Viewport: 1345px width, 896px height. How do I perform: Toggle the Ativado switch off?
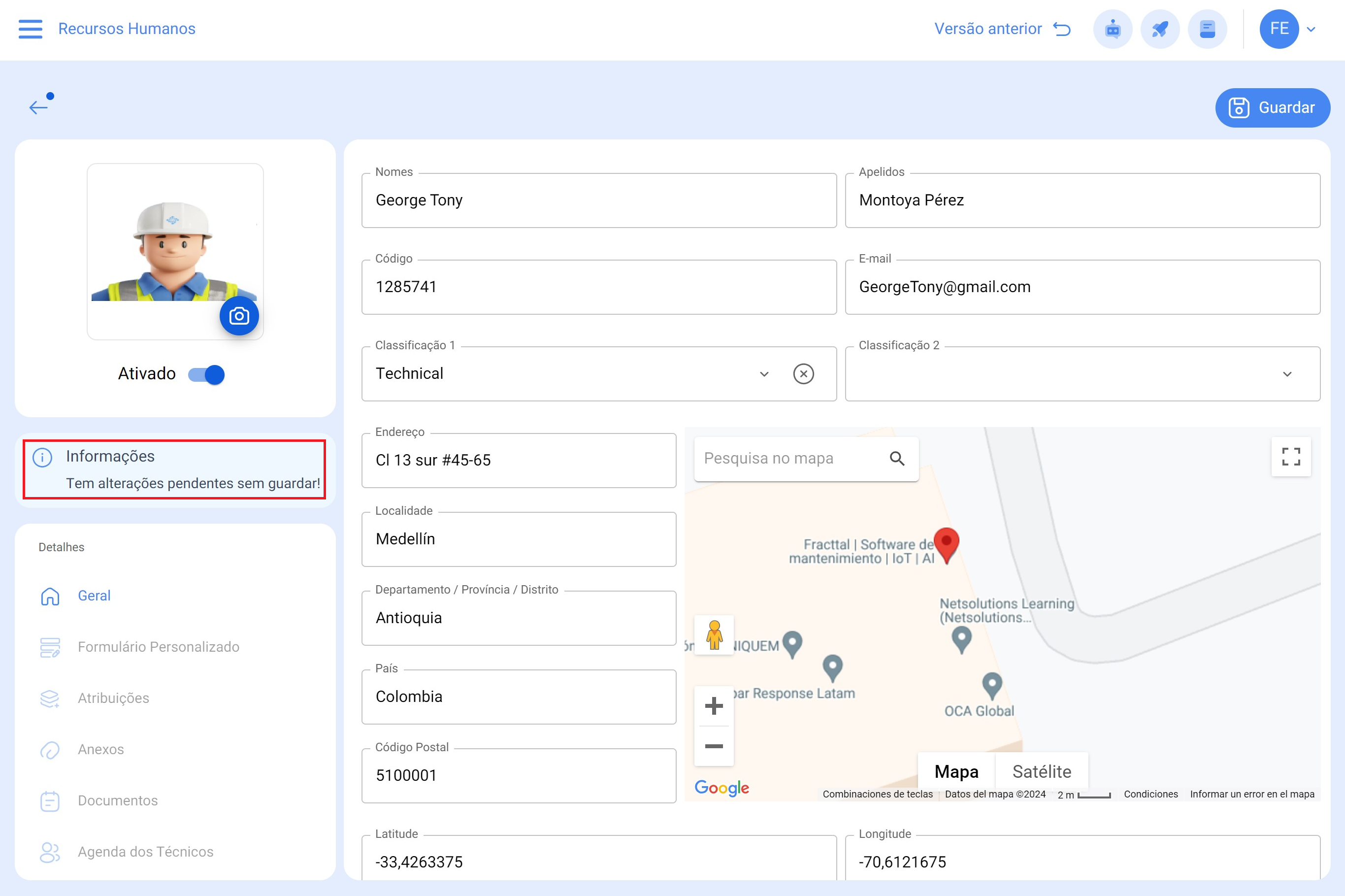click(x=207, y=374)
